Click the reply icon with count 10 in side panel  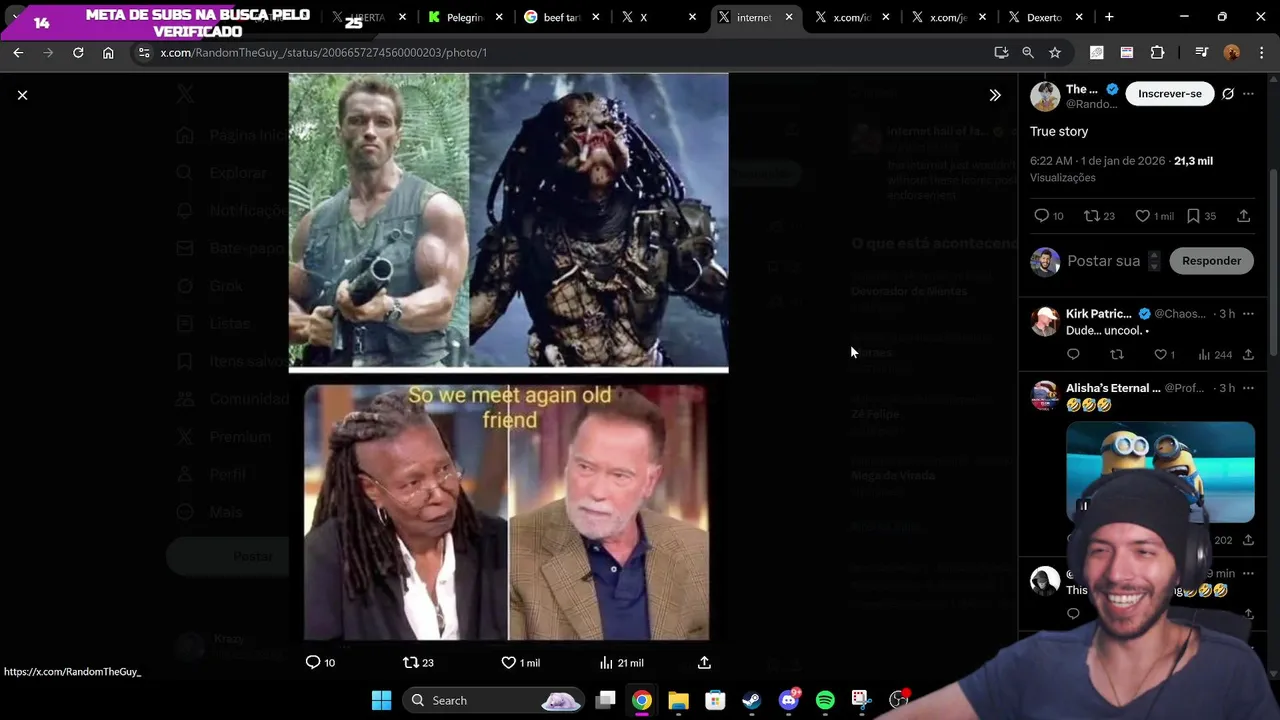pyautogui.click(x=1041, y=216)
